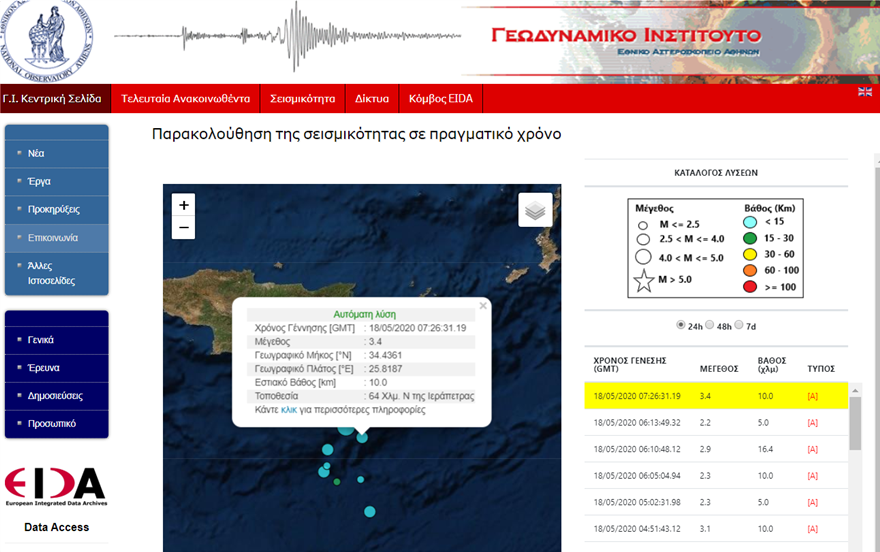Click the highlighted earthquake marker under the popup
The image size is (880, 552).
tap(362, 437)
